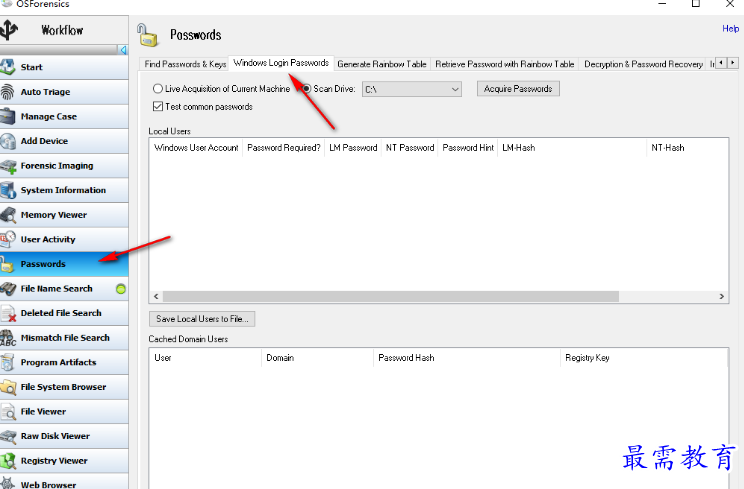Click the green status indicator beside File Name Search
Viewport: 744px width, 489px height.
point(121,289)
